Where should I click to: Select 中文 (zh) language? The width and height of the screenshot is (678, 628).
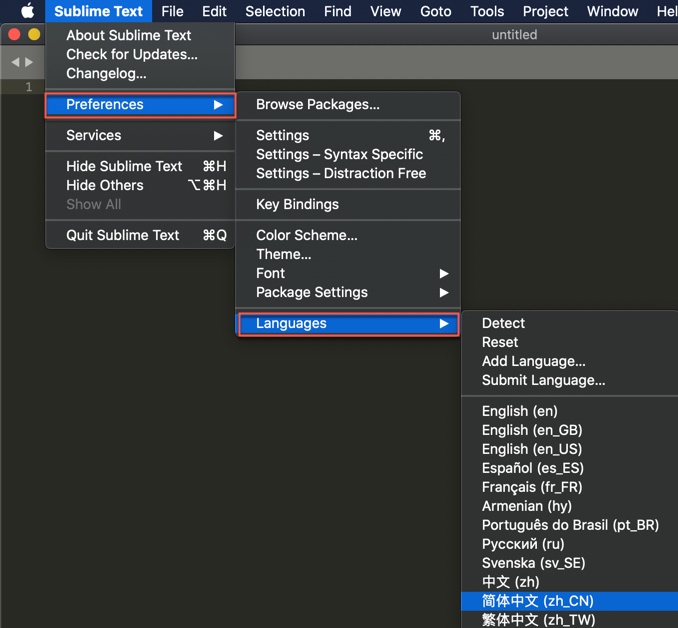[x=569, y=582]
